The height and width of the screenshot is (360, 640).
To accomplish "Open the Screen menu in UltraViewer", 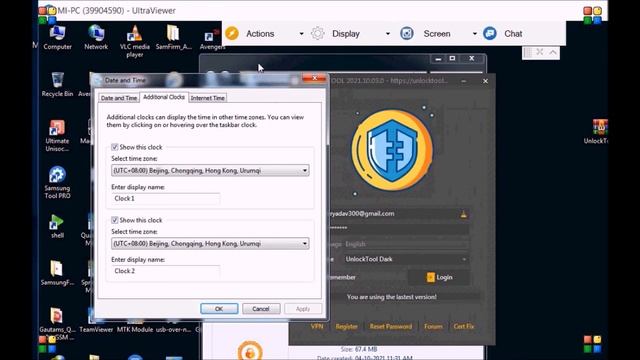I will 437,34.
